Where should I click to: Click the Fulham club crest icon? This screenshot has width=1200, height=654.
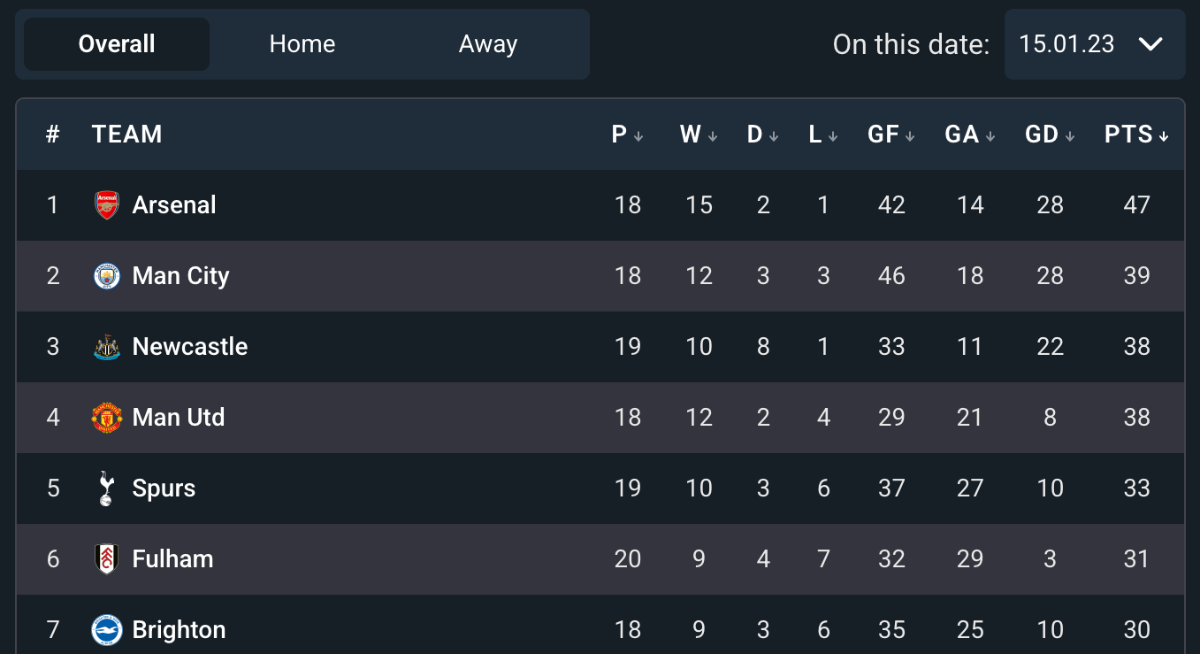point(107,559)
